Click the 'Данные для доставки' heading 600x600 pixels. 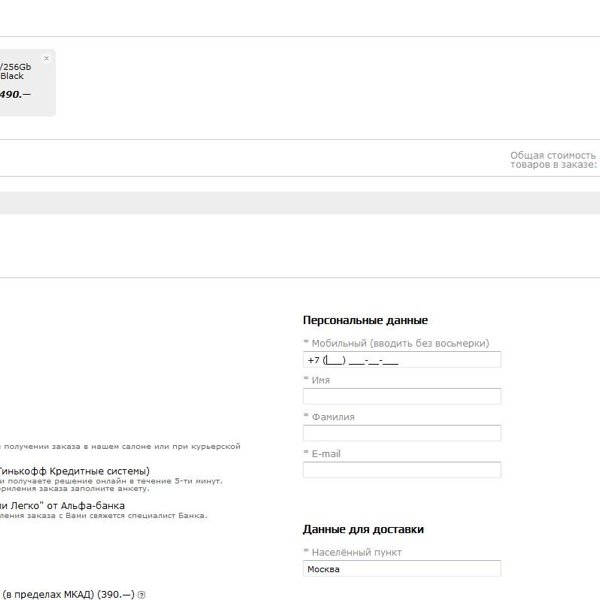pyautogui.click(x=363, y=530)
